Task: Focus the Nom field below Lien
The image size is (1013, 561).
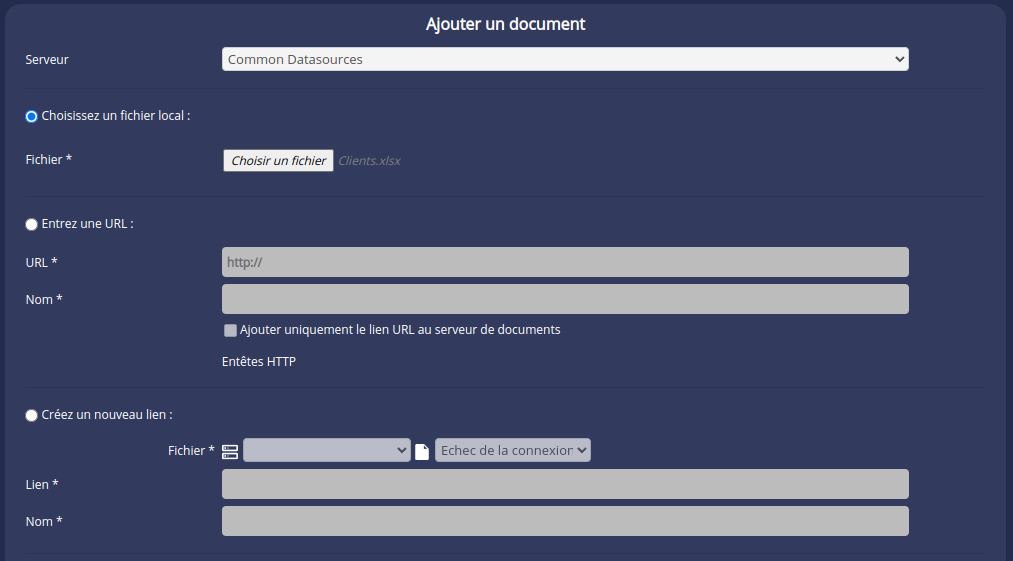Action: pyautogui.click(x=564, y=521)
